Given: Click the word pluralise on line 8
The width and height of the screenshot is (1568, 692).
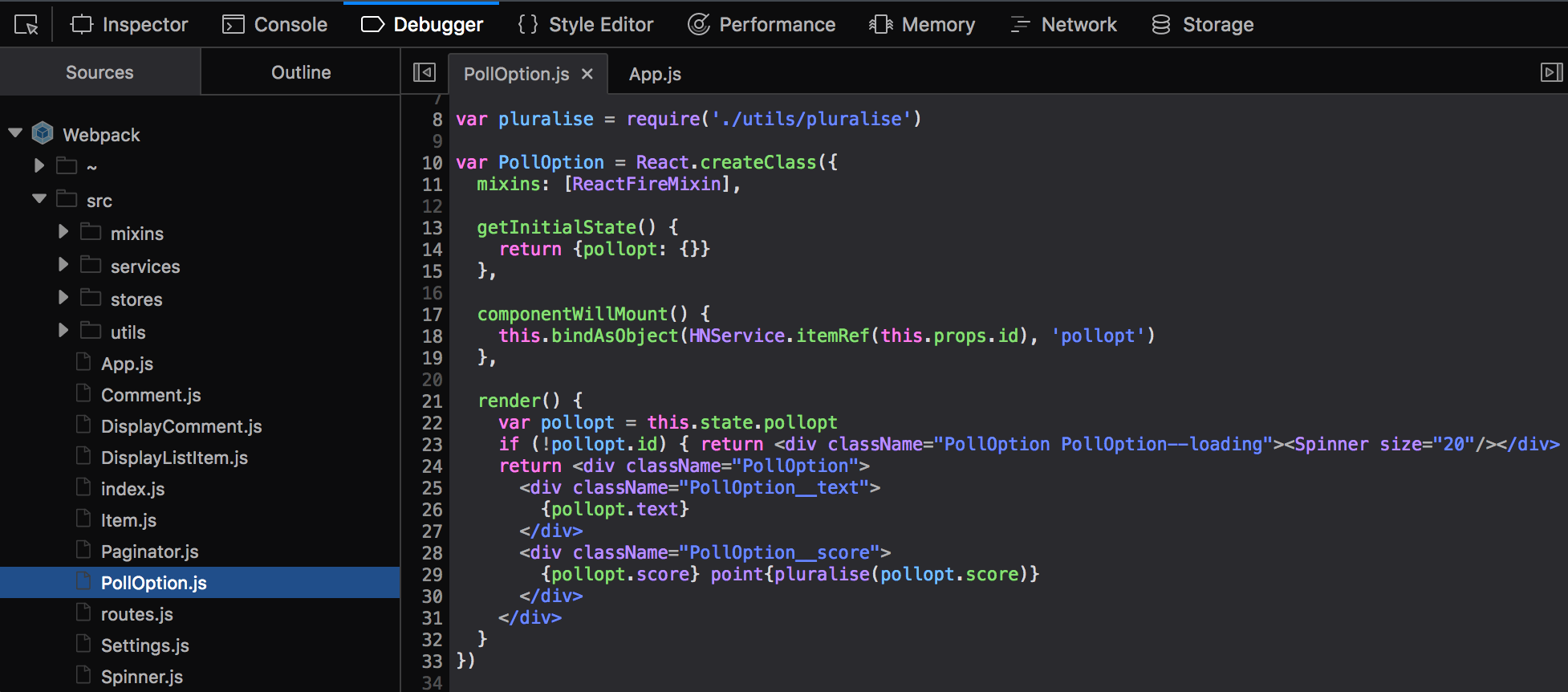Looking at the screenshot, I should pos(546,119).
